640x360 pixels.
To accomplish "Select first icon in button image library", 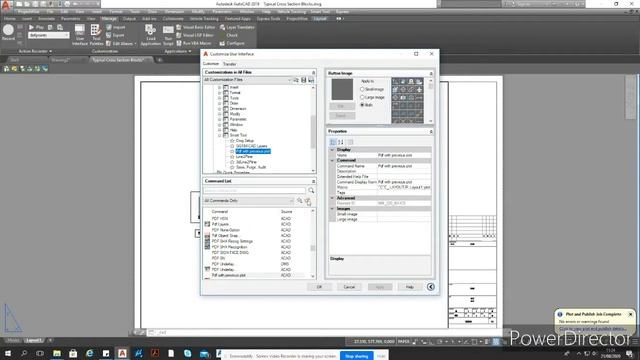I will tap(395, 82).
